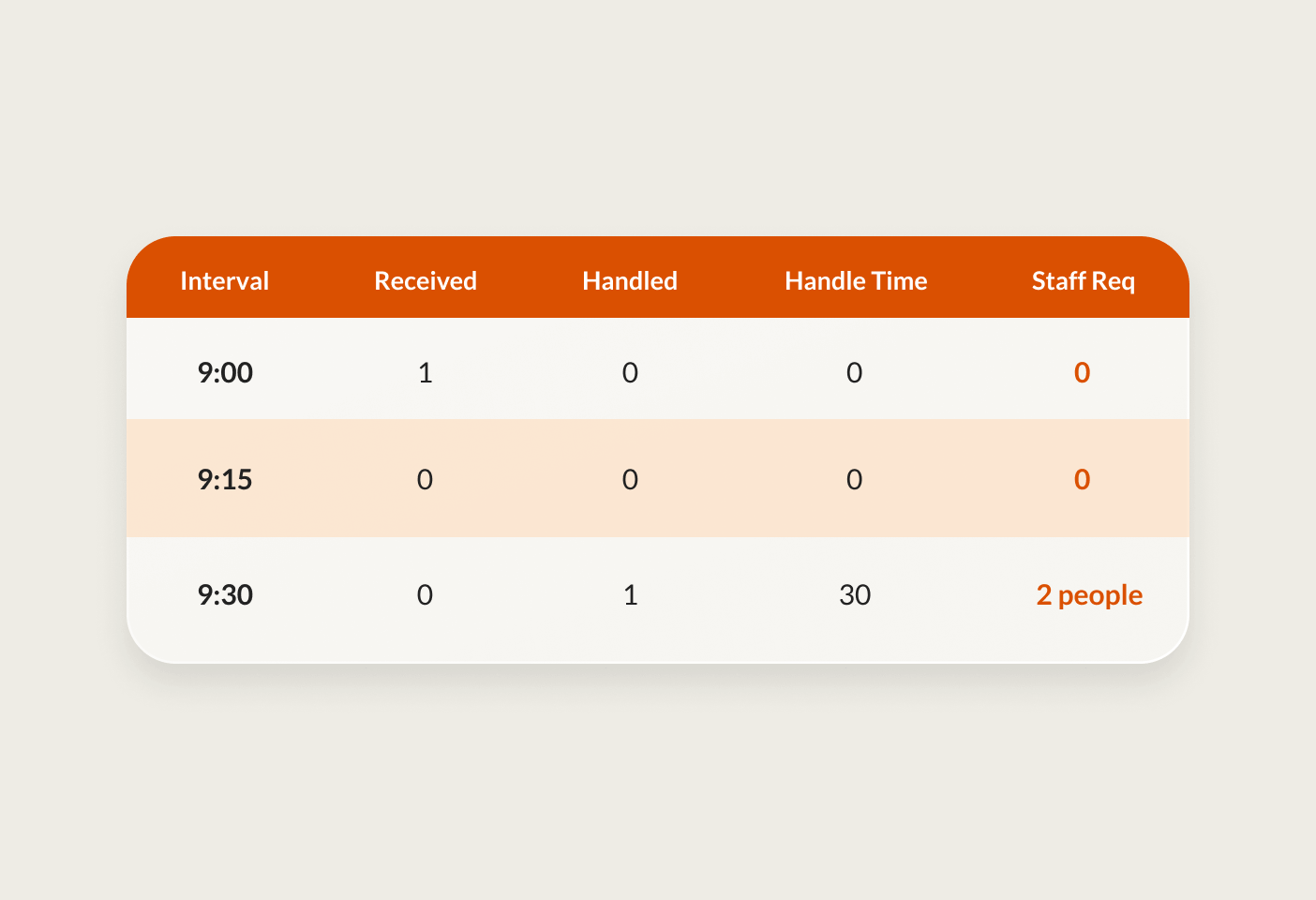
Task: Click the Handled column header
Action: pyautogui.click(x=630, y=280)
